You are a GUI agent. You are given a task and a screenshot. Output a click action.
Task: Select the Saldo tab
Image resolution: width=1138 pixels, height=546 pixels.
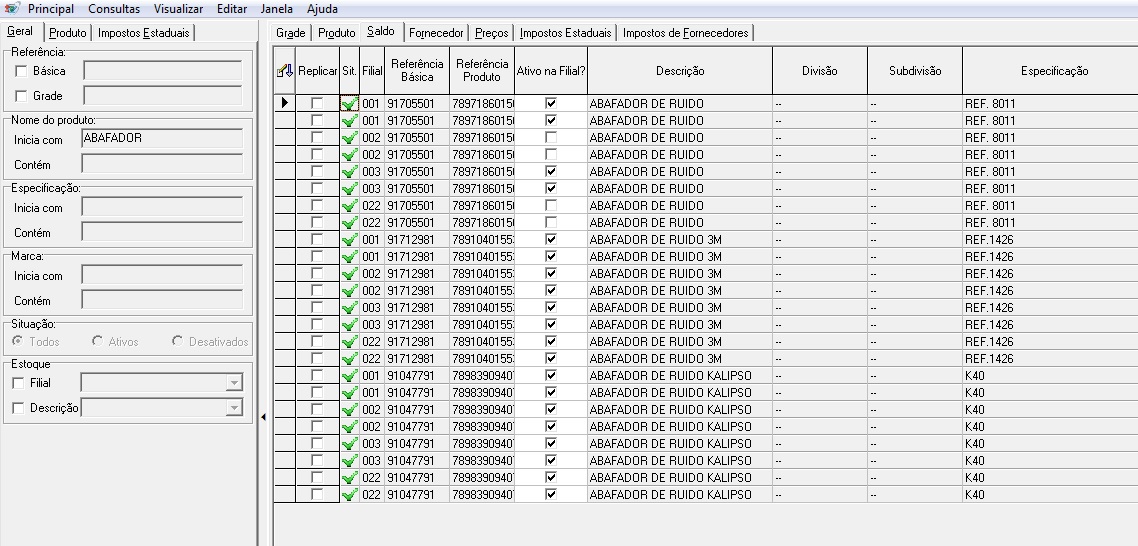[381, 32]
